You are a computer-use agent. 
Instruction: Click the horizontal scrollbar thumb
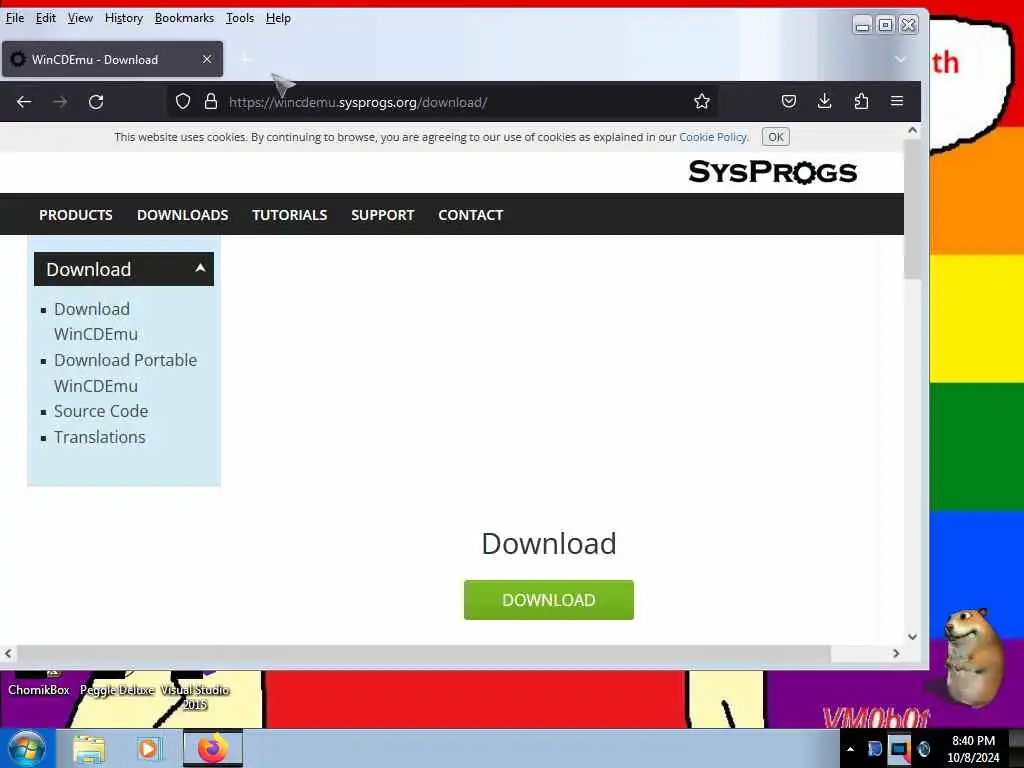(424, 653)
